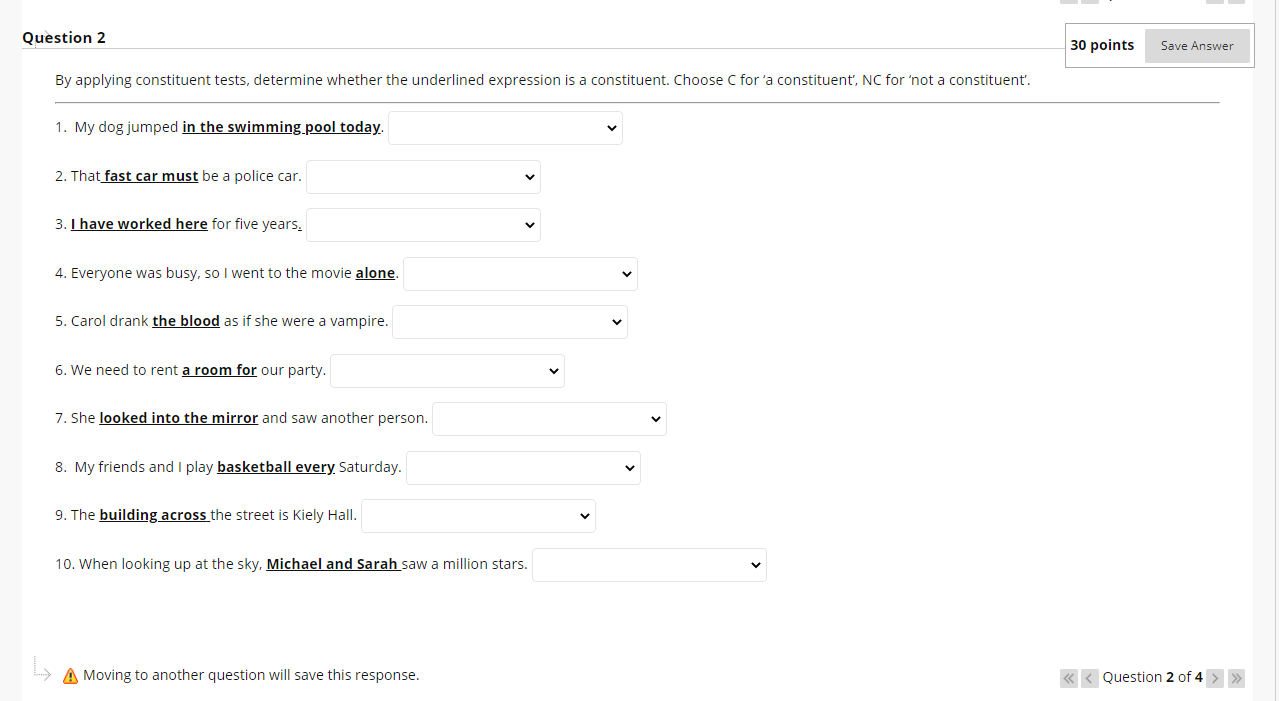The width and height of the screenshot is (1279, 701).
Task: Open dropdown for sentence 7 looked into mirror
Action: [x=549, y=419]
